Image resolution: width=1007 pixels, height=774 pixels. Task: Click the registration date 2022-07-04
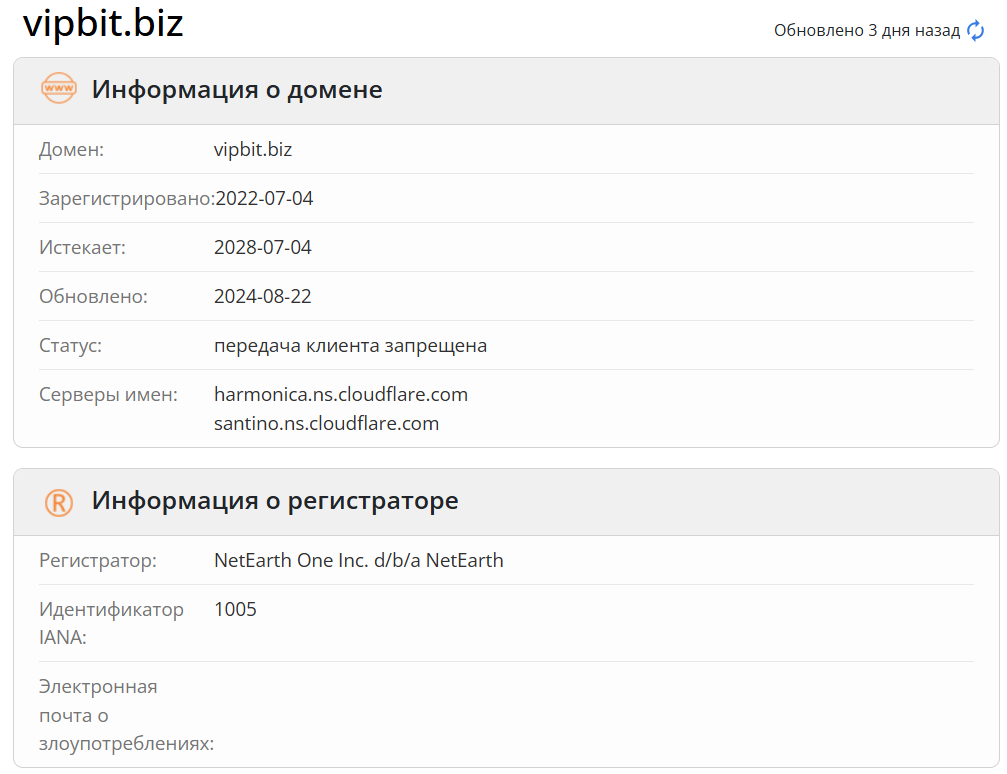point(264,199)
